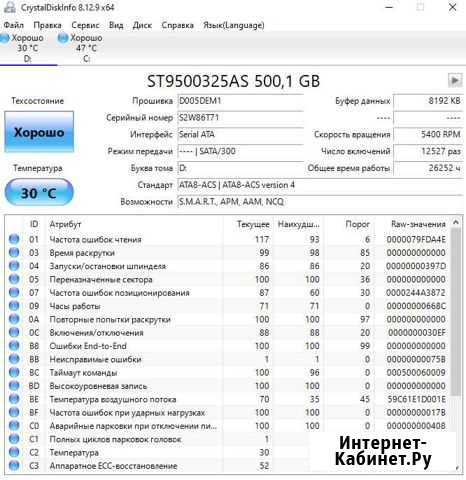Click the Текущее column header
Screen dimensions: 466x480
coord(248,224)
